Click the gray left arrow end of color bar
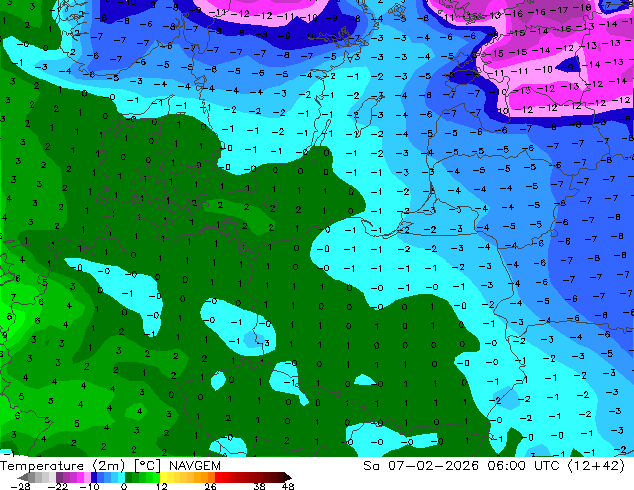The image size is (634, 490). point(23,477)
